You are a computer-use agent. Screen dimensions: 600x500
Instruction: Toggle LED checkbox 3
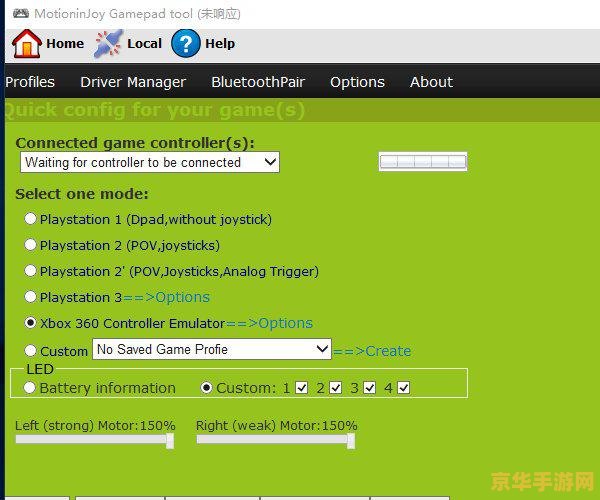pyautogui.click(x=370, y=388)
